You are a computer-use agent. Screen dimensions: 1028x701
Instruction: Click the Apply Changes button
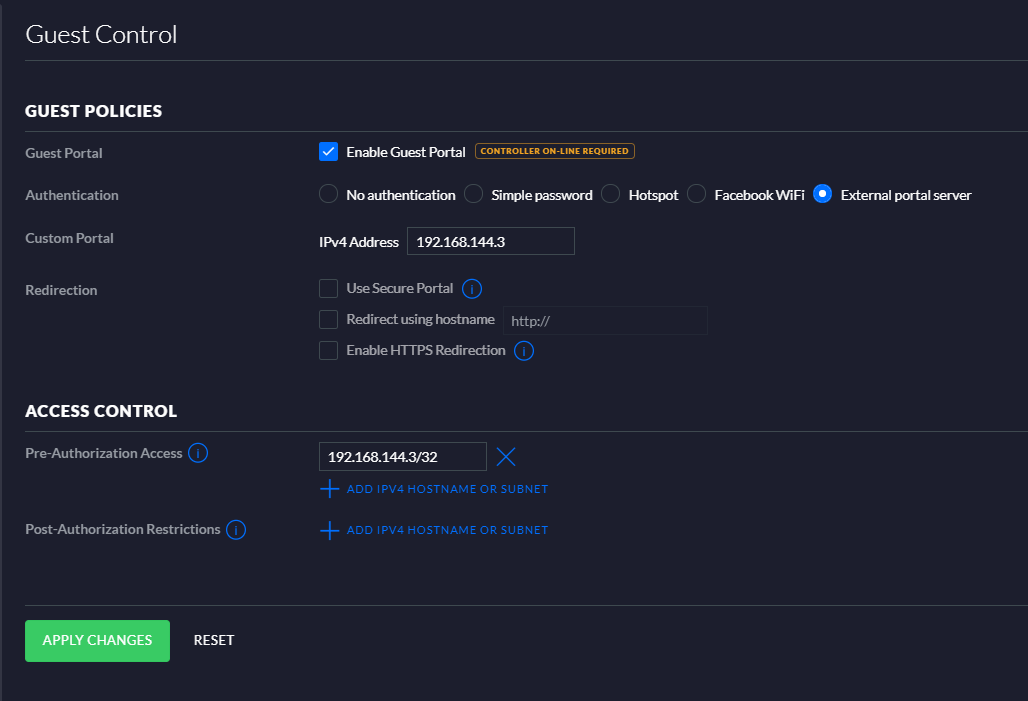tap(97, 640)
